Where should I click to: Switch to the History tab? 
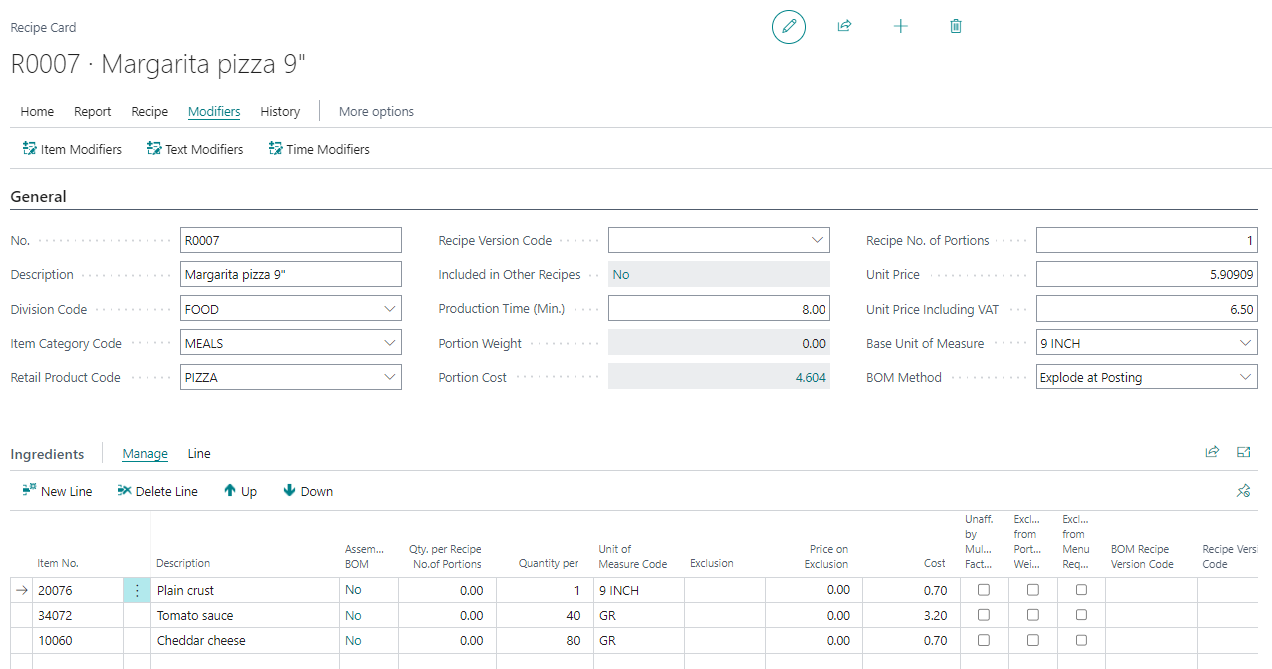[x=280, y=112]
